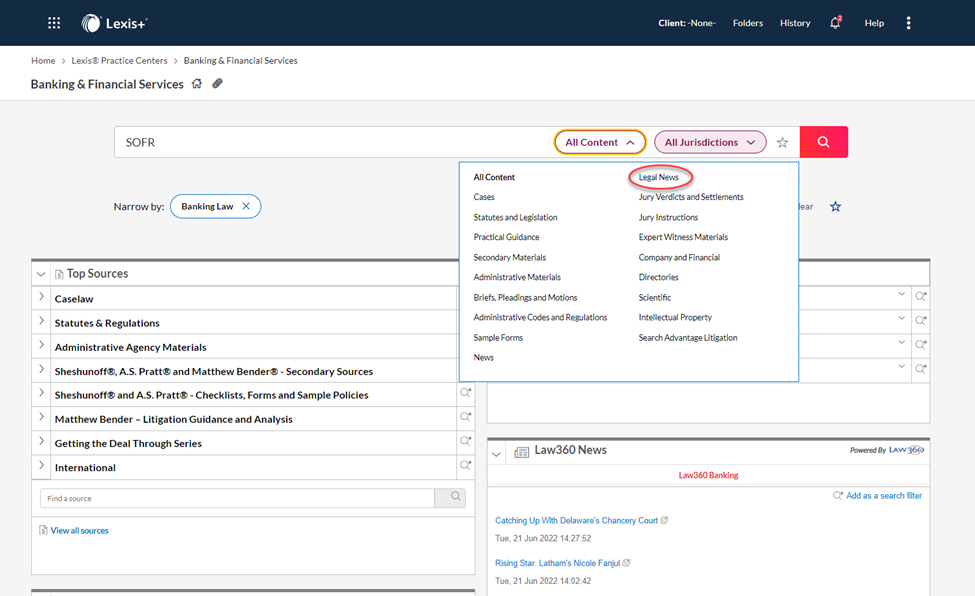Go to Lexis Practice Centers breadcrumb
Image resolution: width=975 pixels, height=596 pixels.
tap(119, 60)
